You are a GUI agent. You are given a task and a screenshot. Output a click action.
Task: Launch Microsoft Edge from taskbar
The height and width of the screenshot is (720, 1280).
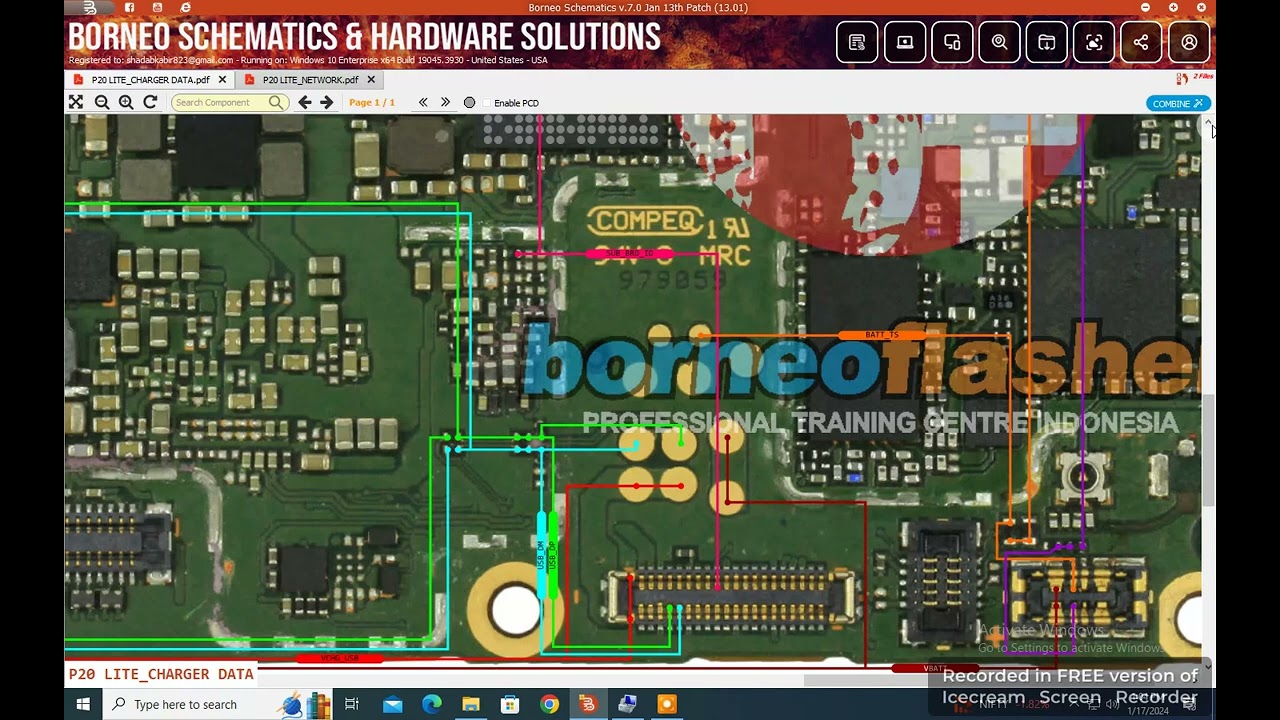[x=431, y=704]
